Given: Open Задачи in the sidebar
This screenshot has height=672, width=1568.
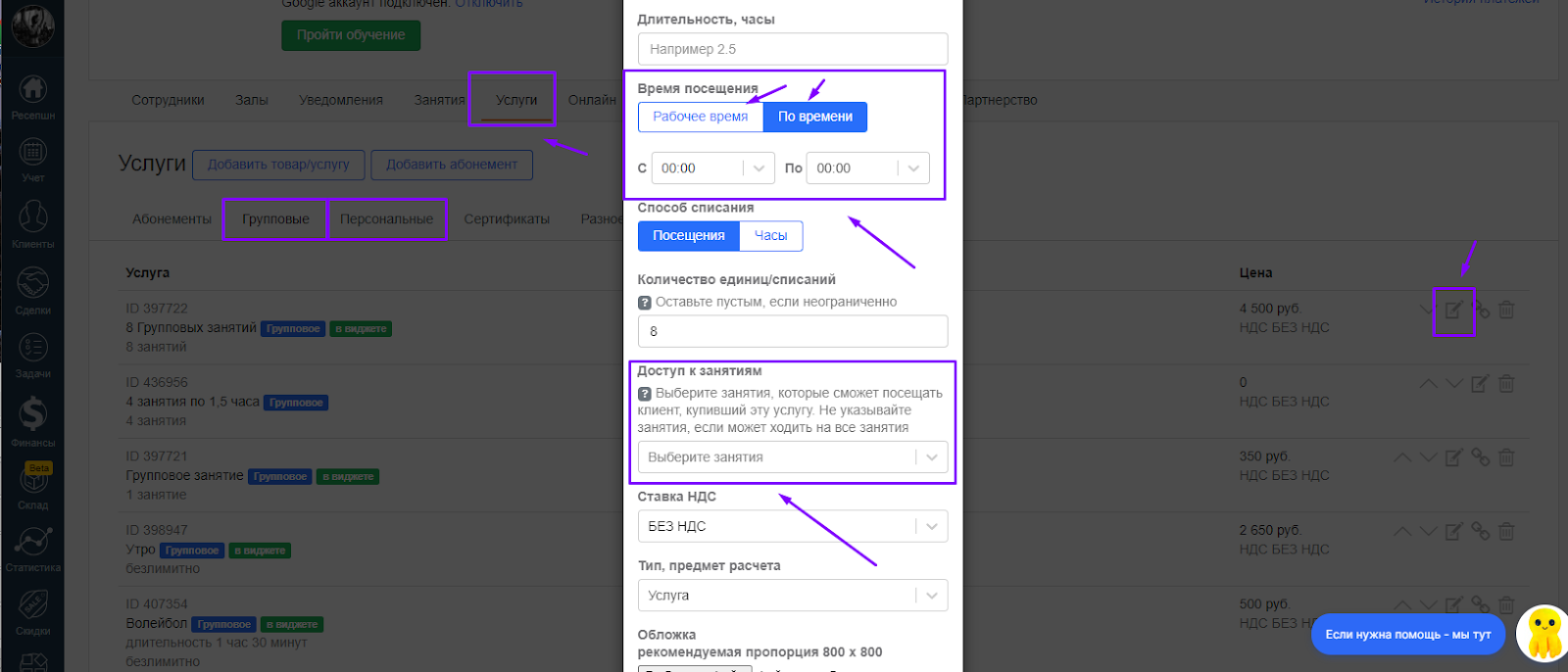Looking at the screenshot, I should coord(32,355).
